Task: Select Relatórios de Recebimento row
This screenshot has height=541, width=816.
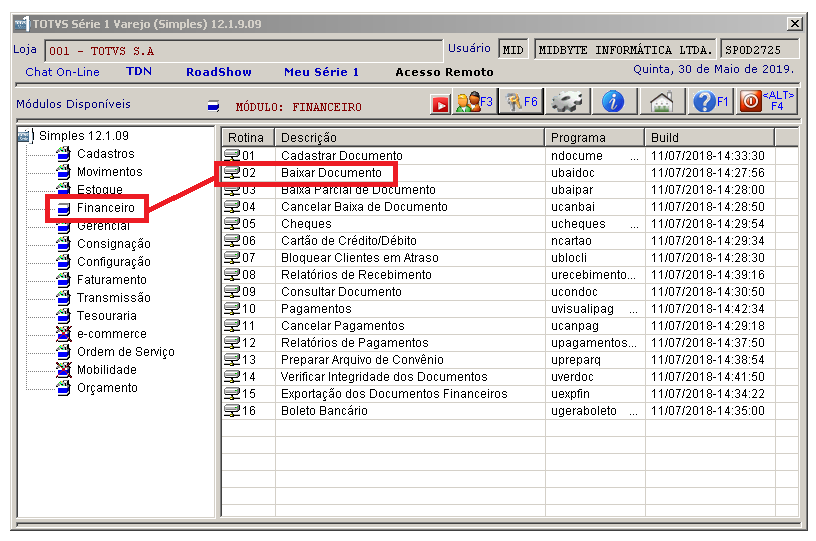Action: pyautogui.click(x=510, y=275)
